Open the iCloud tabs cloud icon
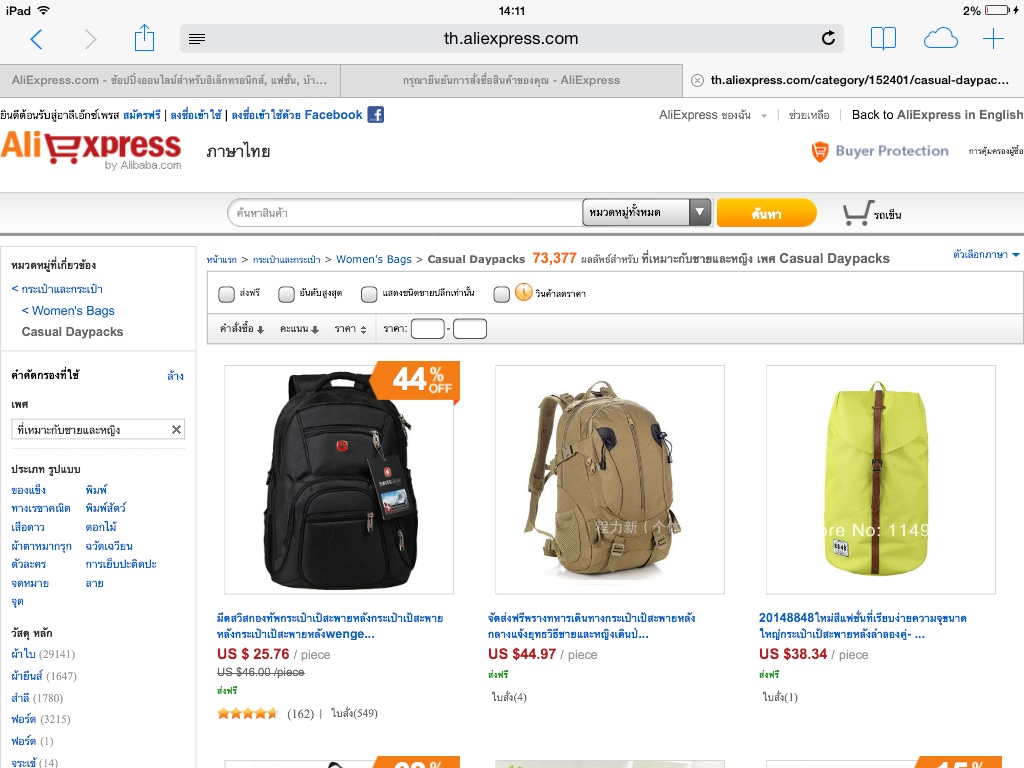Viewport: 1024px width, 768px height. pos(940,39)
